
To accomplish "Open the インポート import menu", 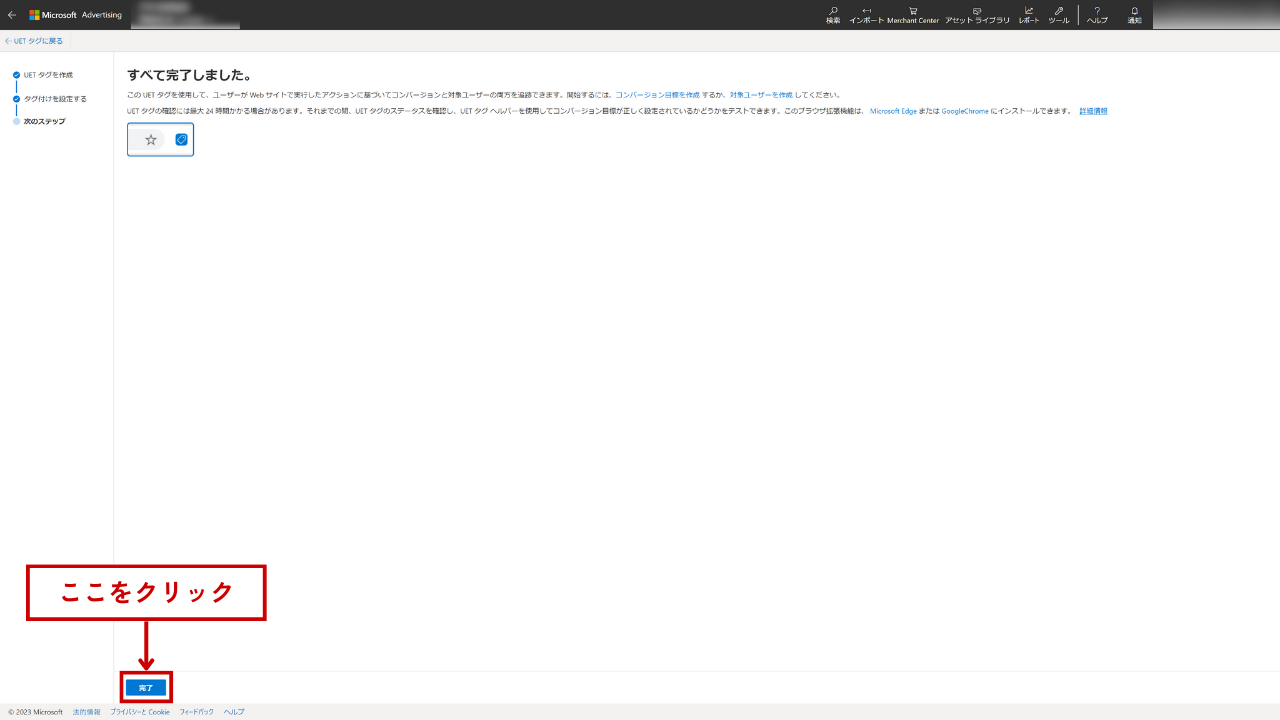I will tap(866, 15).
